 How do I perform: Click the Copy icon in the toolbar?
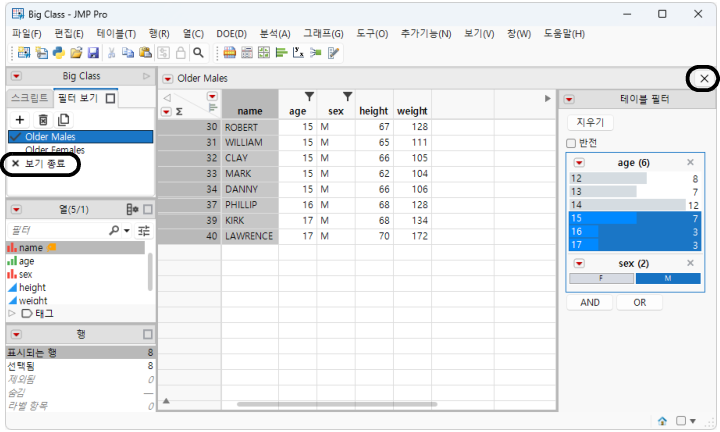pos(128,53)
